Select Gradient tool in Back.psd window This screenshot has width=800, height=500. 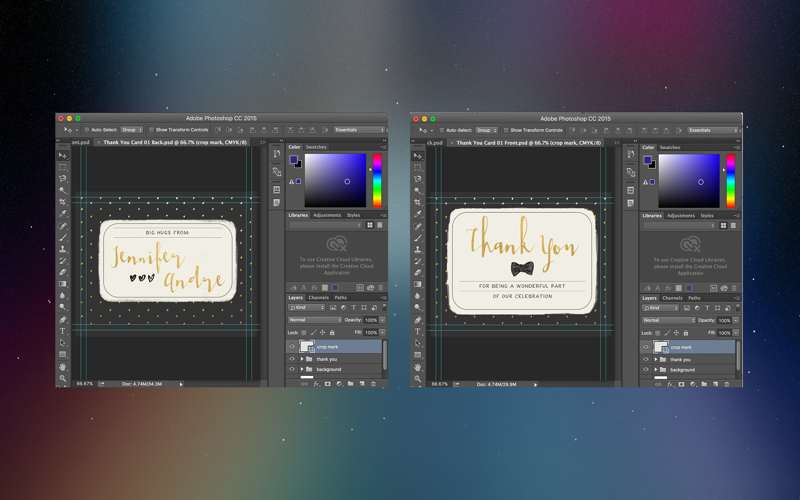[62, 284]
